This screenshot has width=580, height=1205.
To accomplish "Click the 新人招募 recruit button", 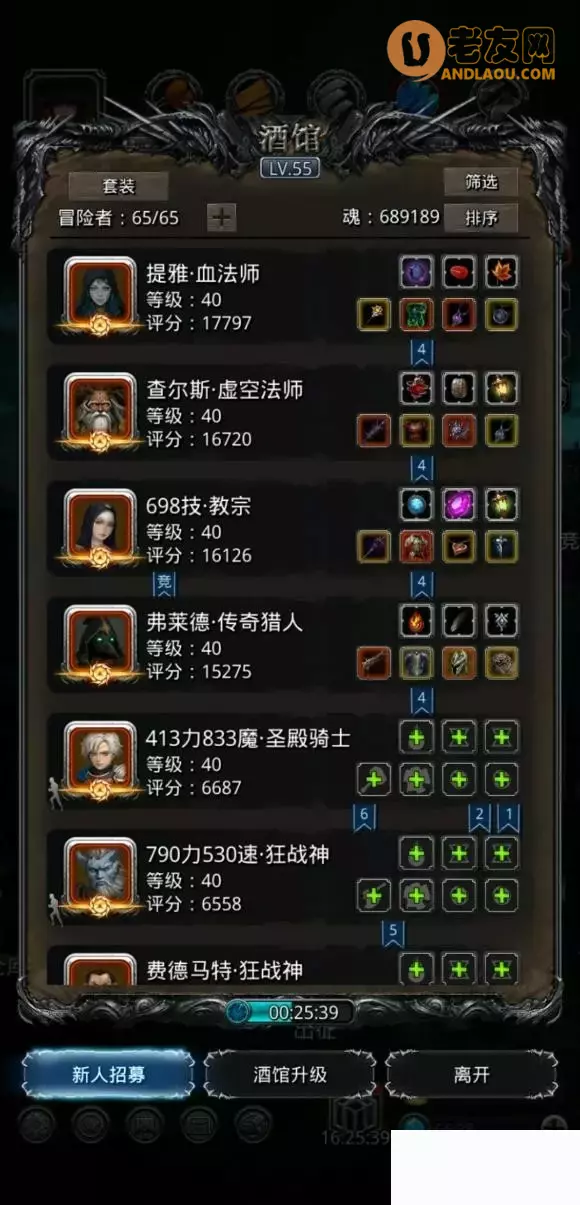I will [108, 1075].
